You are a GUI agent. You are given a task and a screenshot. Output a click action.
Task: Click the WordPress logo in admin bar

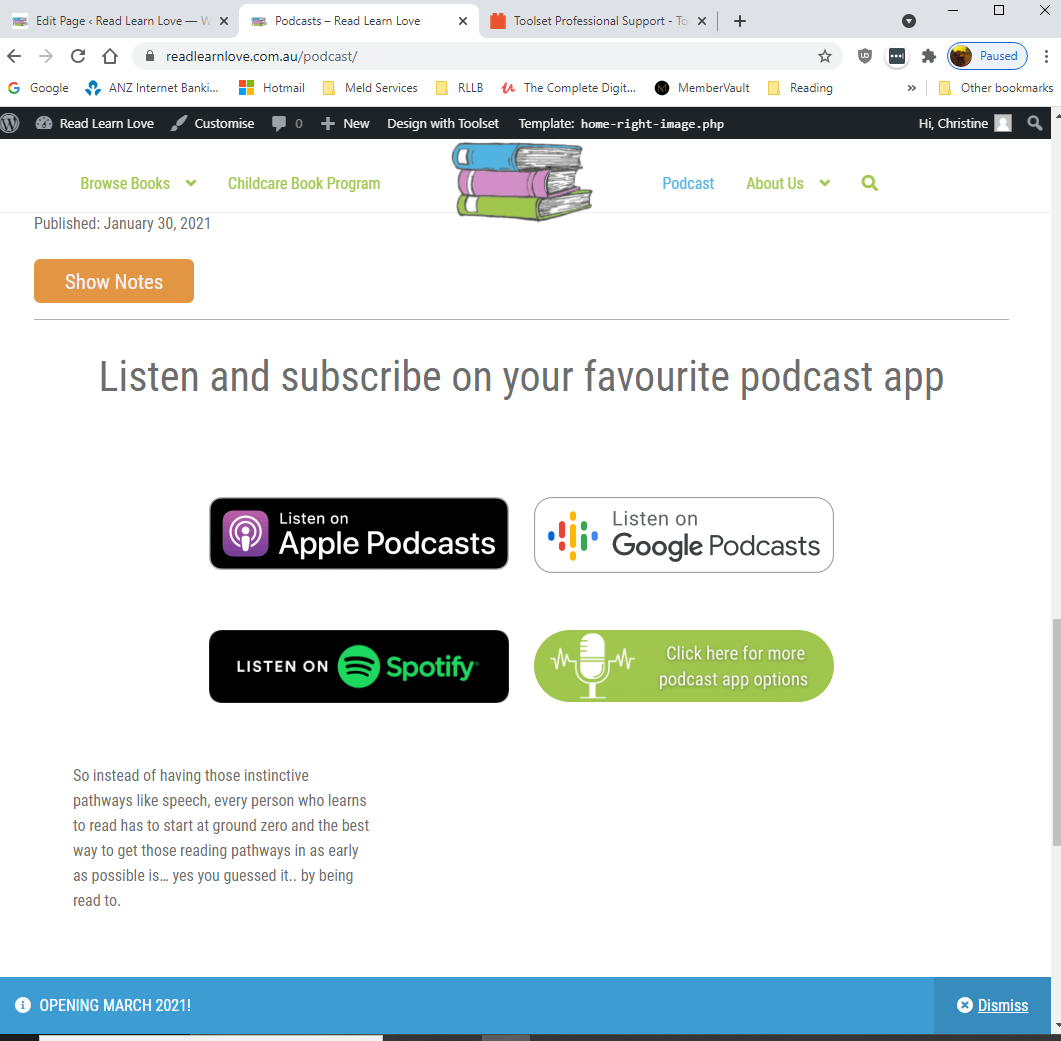[10, 123]
